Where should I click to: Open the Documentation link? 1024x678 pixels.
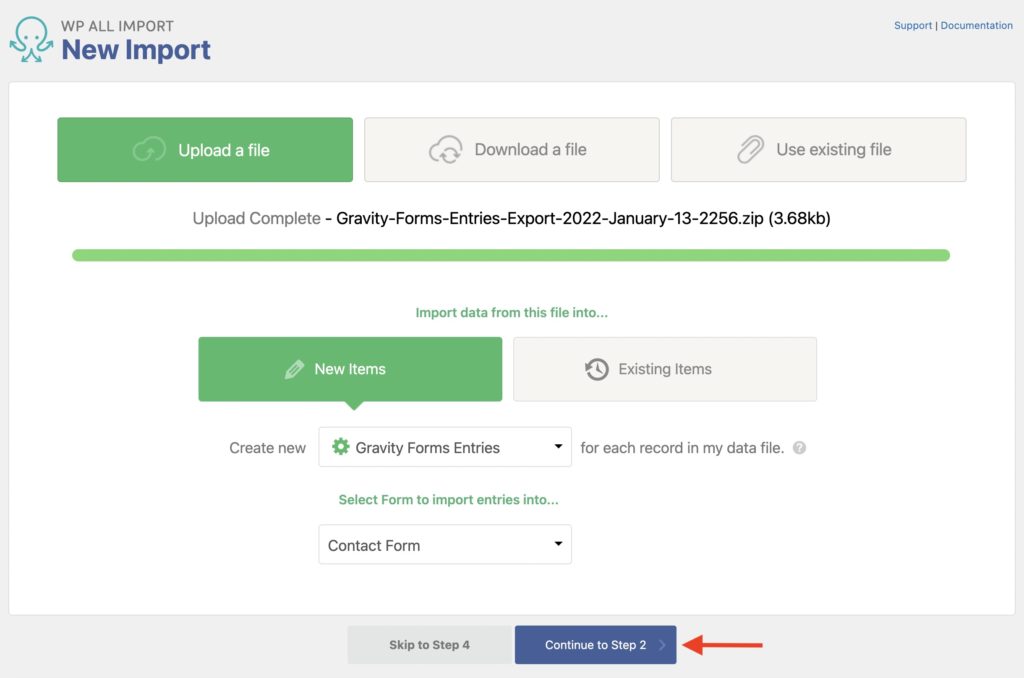pos(976,25)
